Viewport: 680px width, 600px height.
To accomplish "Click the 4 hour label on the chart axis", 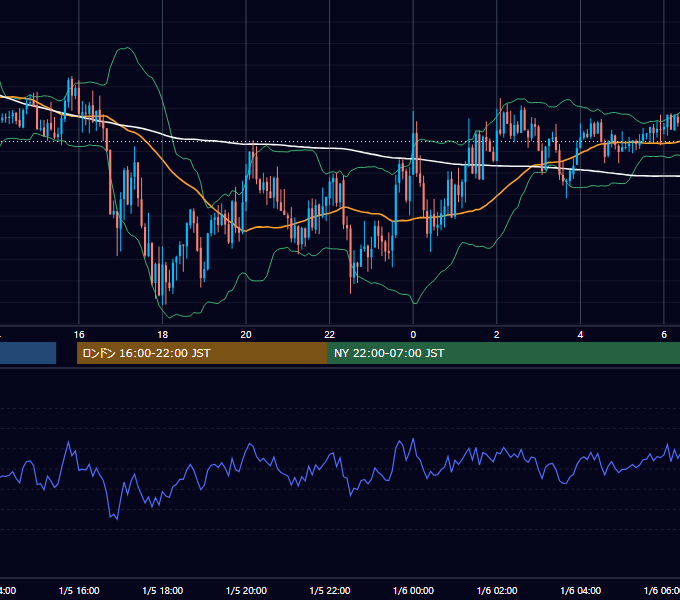I will click(580, 335).
